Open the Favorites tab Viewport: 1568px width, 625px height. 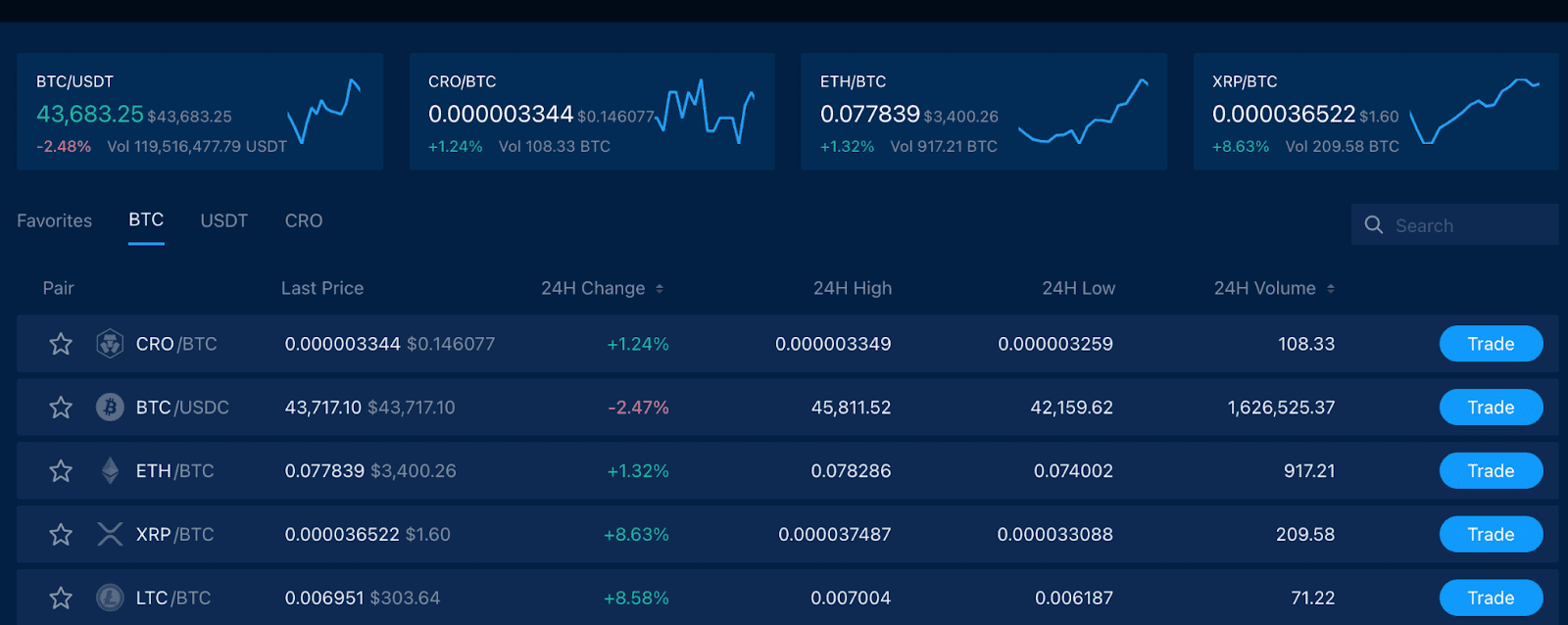54,221
